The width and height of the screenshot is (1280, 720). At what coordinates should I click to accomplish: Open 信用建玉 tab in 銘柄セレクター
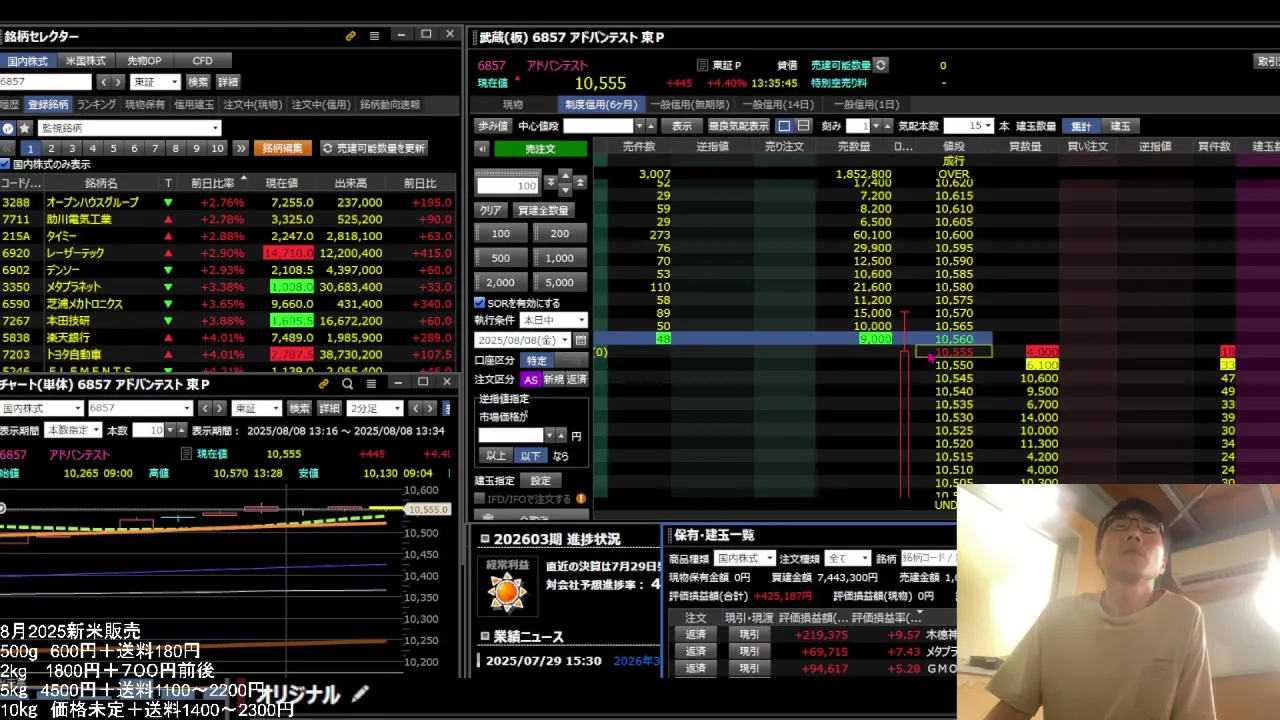pyautogui.click(x=194, y=104)
